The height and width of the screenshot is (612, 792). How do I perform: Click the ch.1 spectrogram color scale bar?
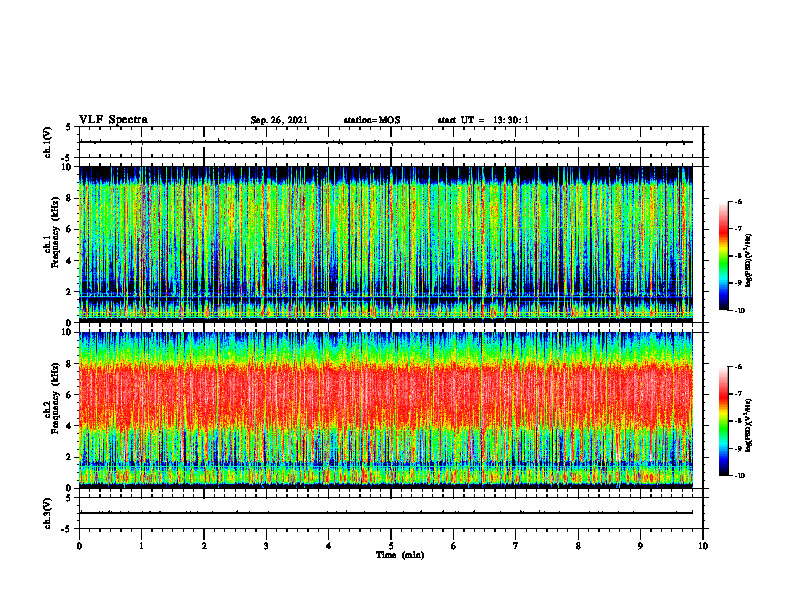click(723, 256)
